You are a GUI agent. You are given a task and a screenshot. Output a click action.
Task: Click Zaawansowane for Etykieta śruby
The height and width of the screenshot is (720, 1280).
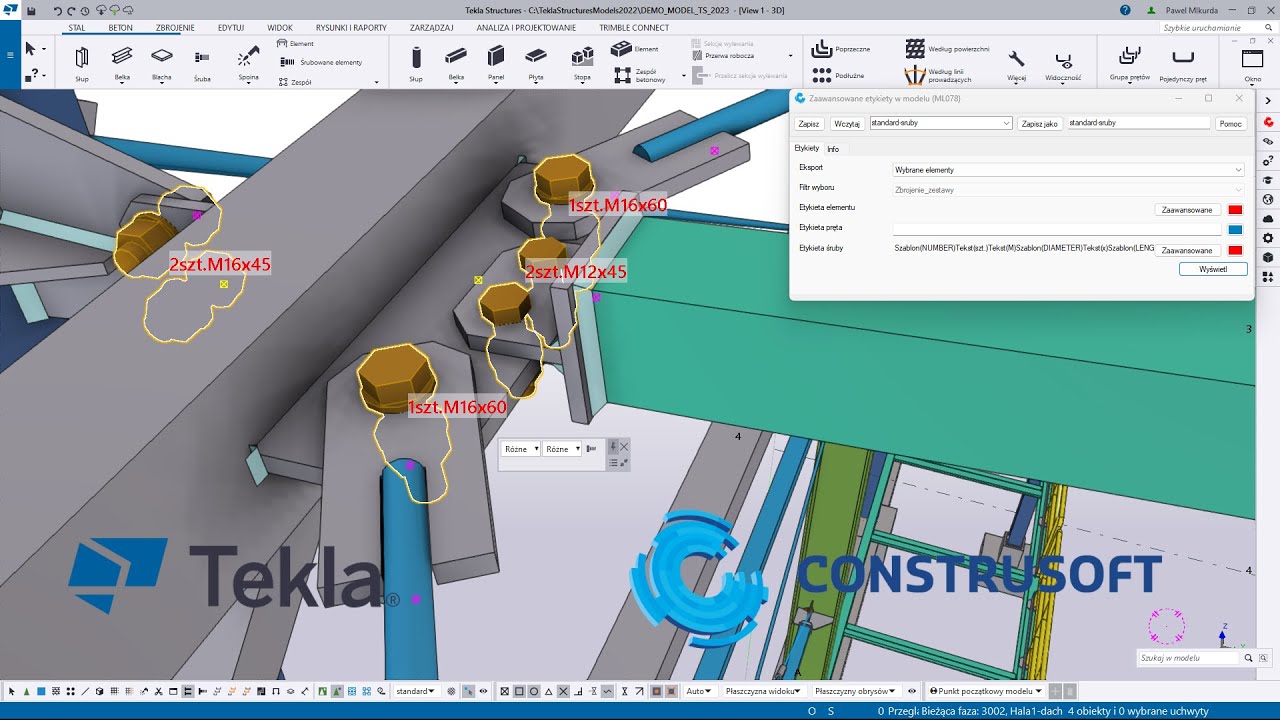1188,250
